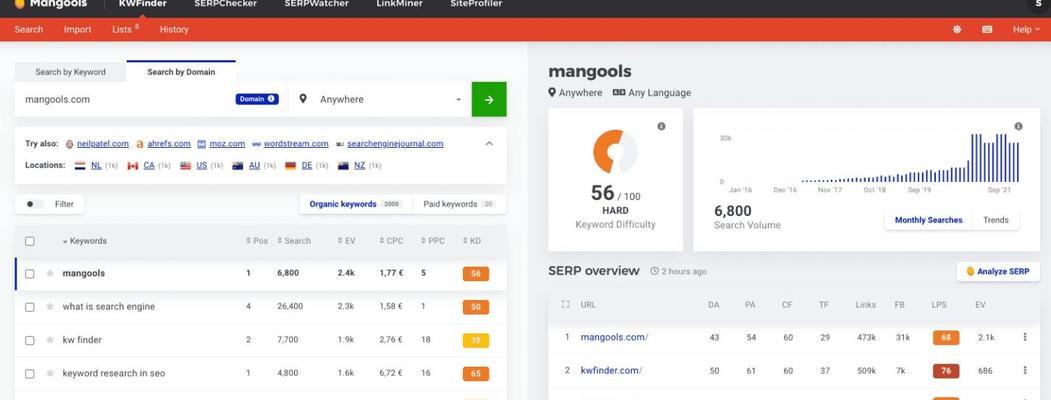Open the mangools.com/ SERP result link

pyautogui.click(x=614, y=337)
